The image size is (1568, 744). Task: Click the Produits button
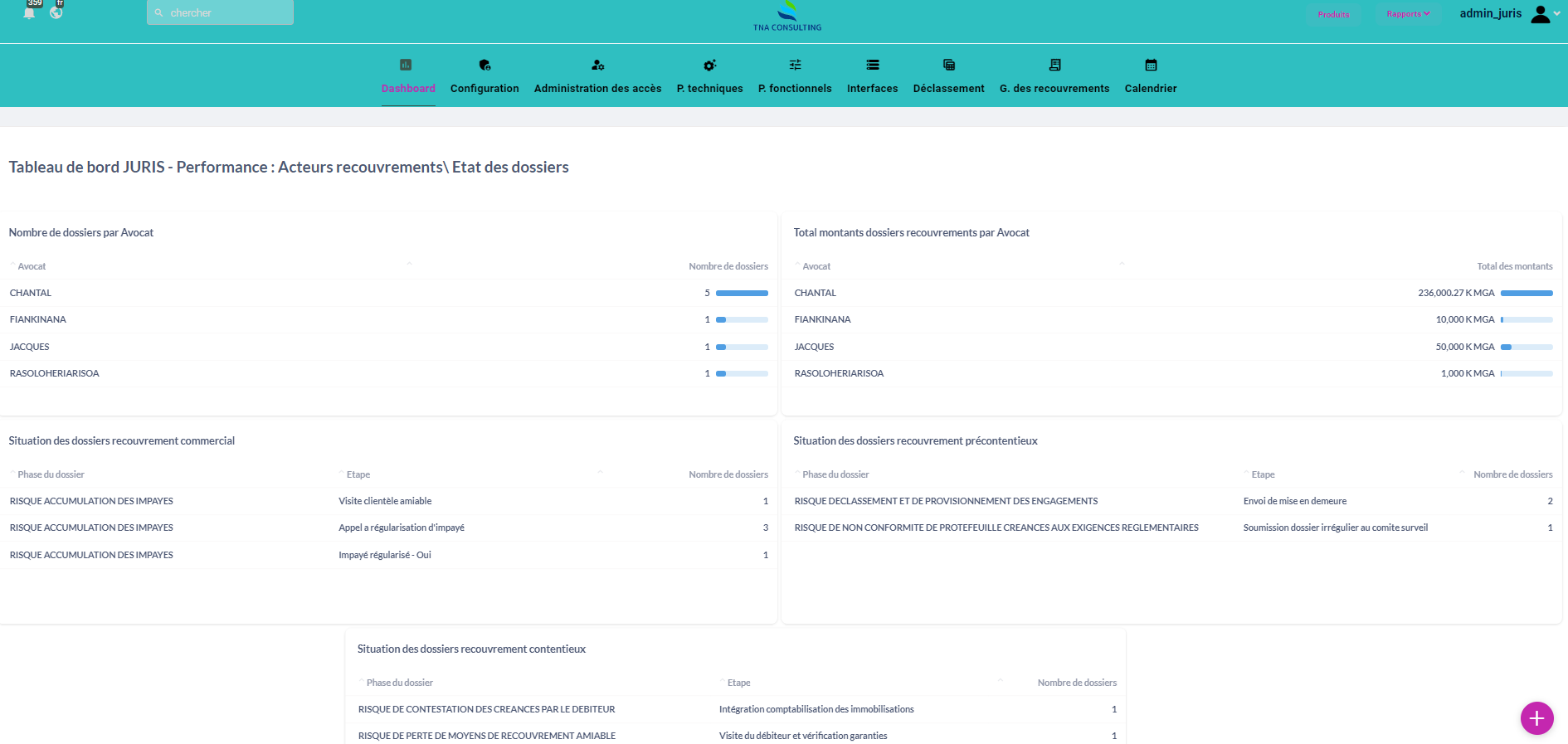(x=1333, y=14)
